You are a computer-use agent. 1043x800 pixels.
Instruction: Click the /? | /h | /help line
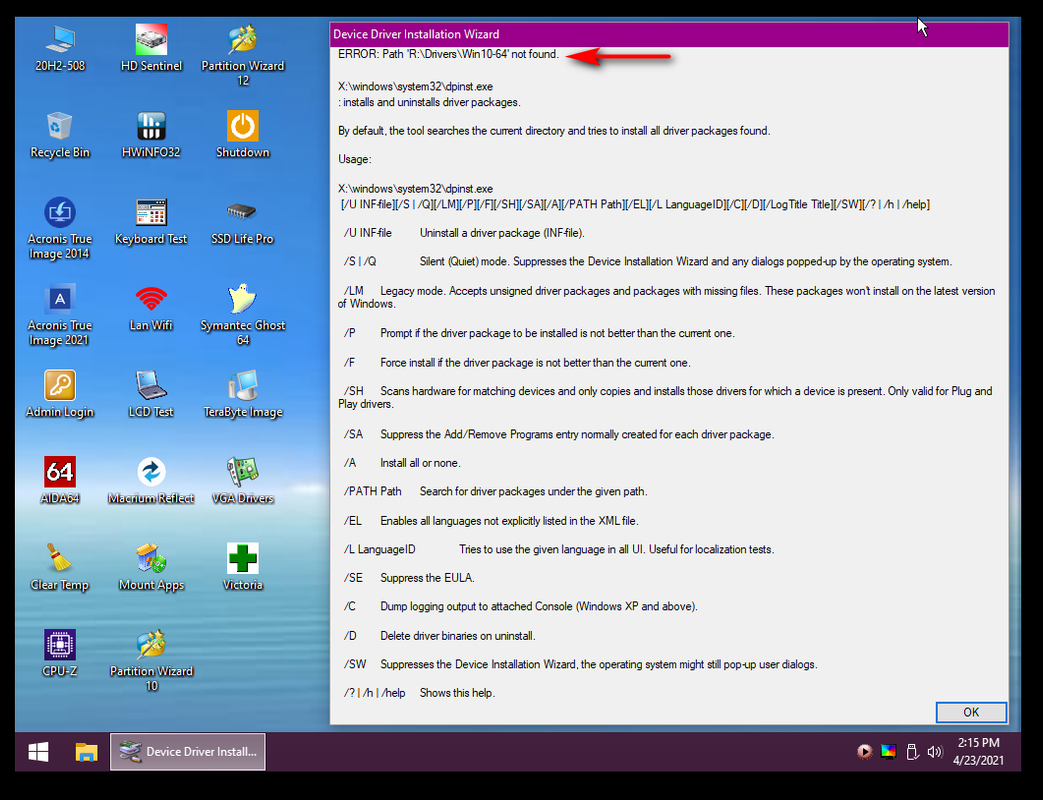tap(419, 694)
